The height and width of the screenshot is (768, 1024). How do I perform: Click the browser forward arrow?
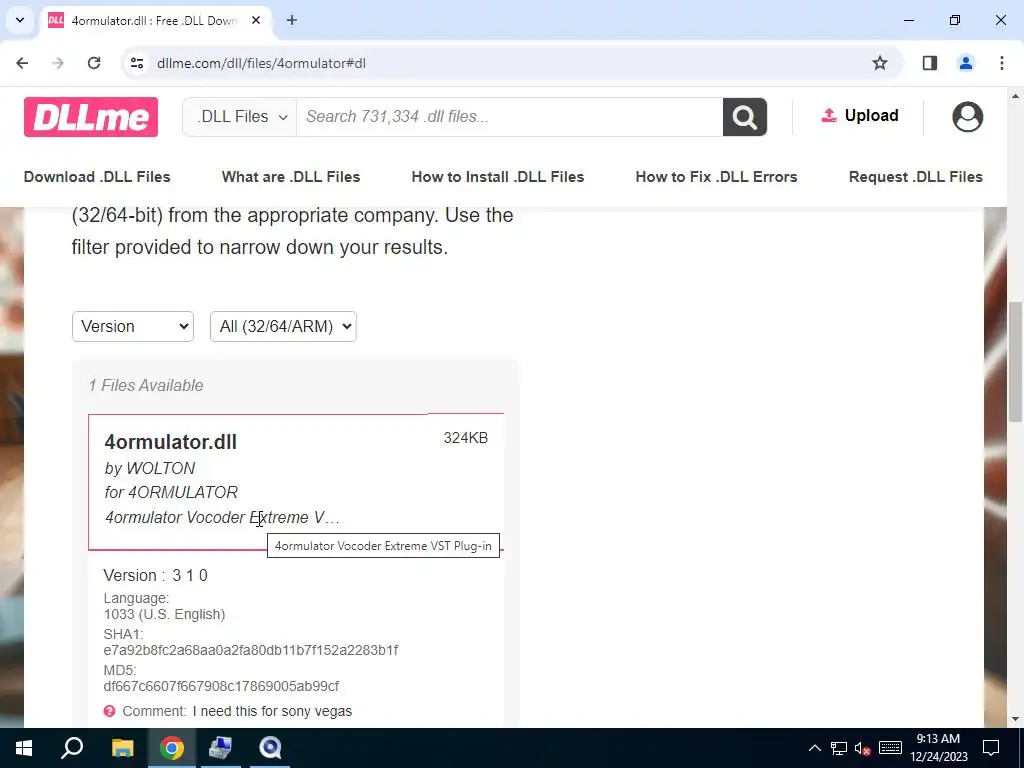click(x=58, y=63)
